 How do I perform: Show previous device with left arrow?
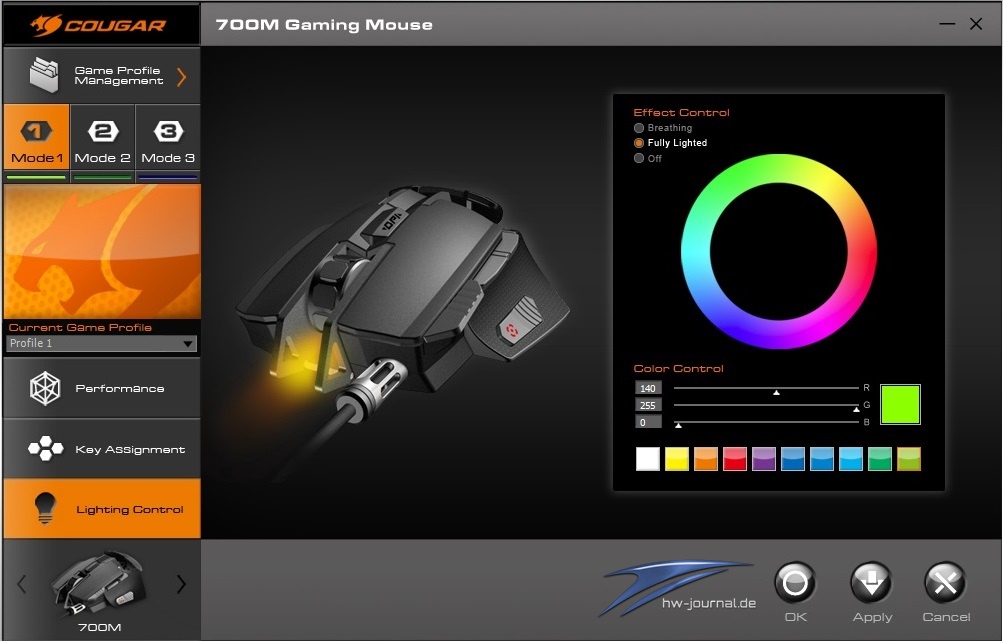22,583
